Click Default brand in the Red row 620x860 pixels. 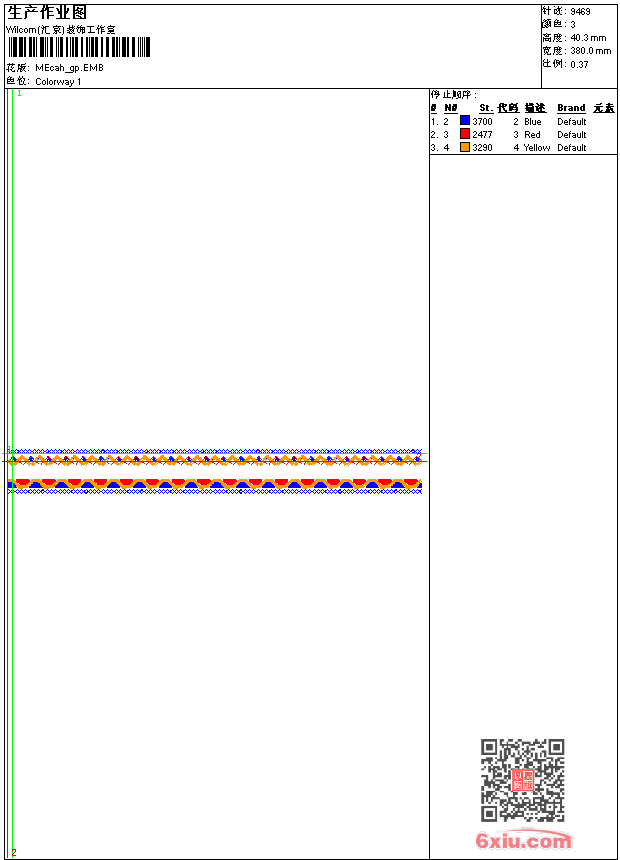tap(572, 135)
